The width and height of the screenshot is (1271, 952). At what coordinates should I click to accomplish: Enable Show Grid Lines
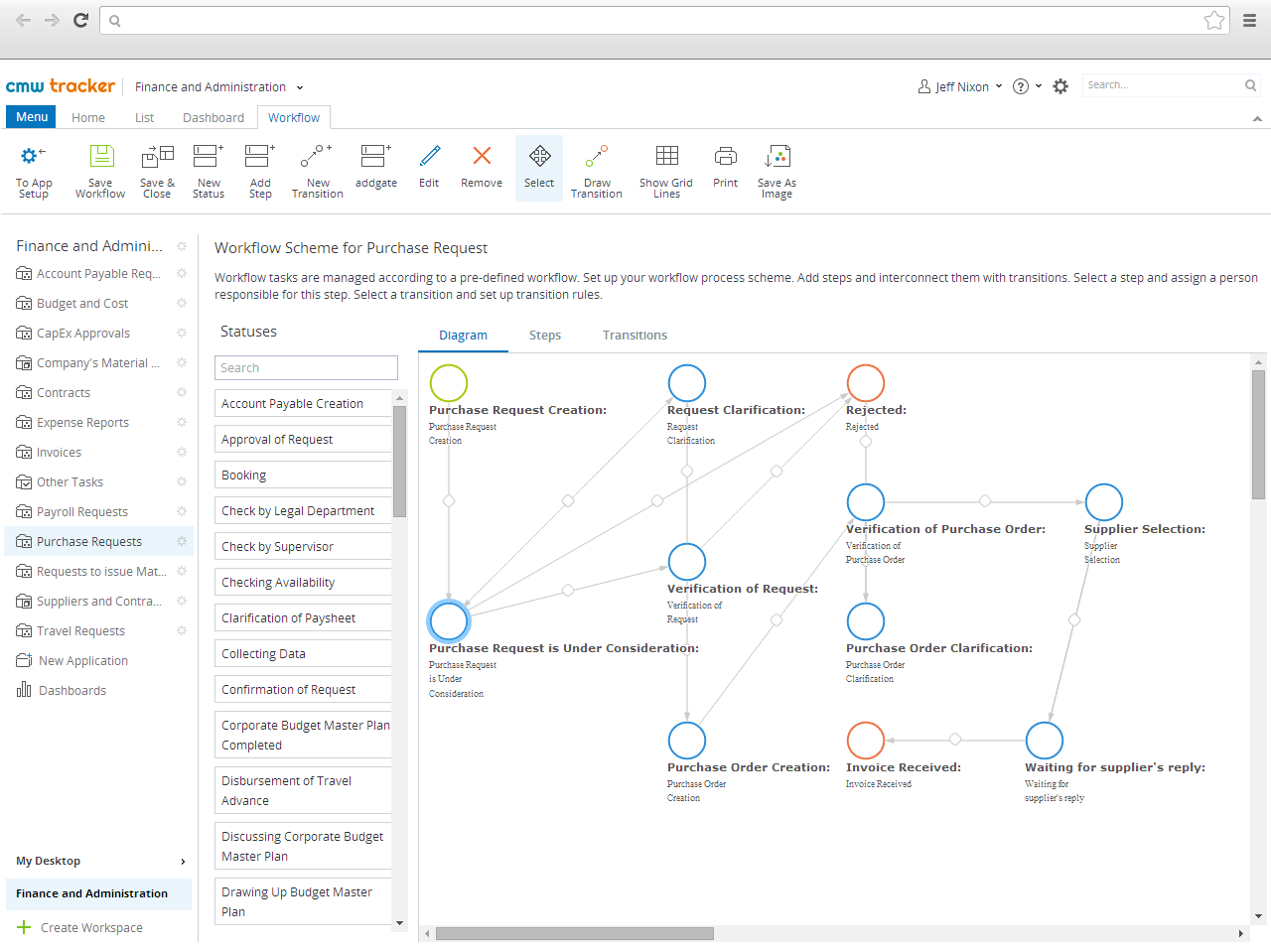pos(665,169)
